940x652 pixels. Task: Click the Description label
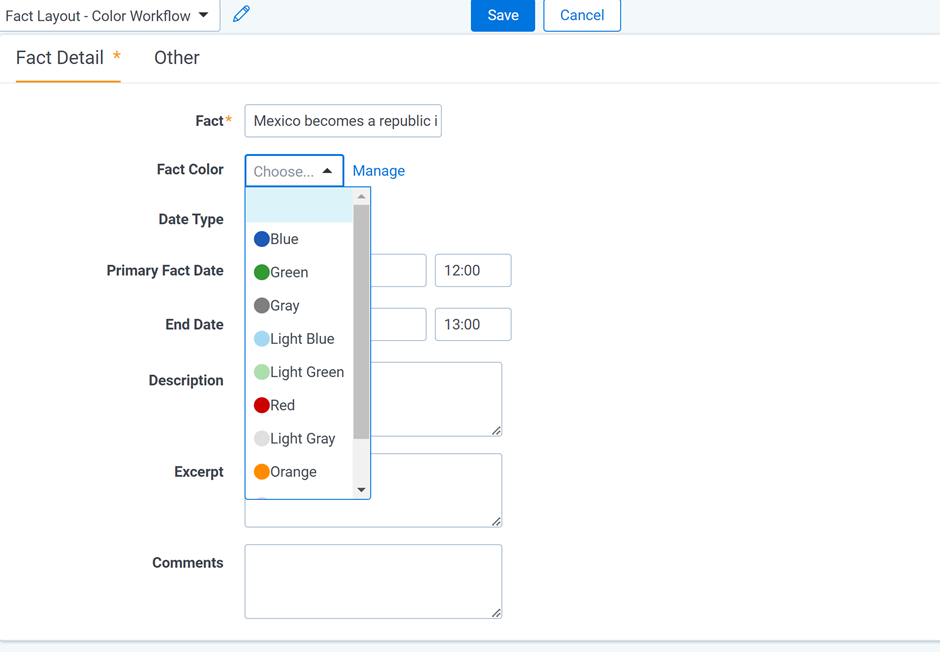(x=186, y=381)
